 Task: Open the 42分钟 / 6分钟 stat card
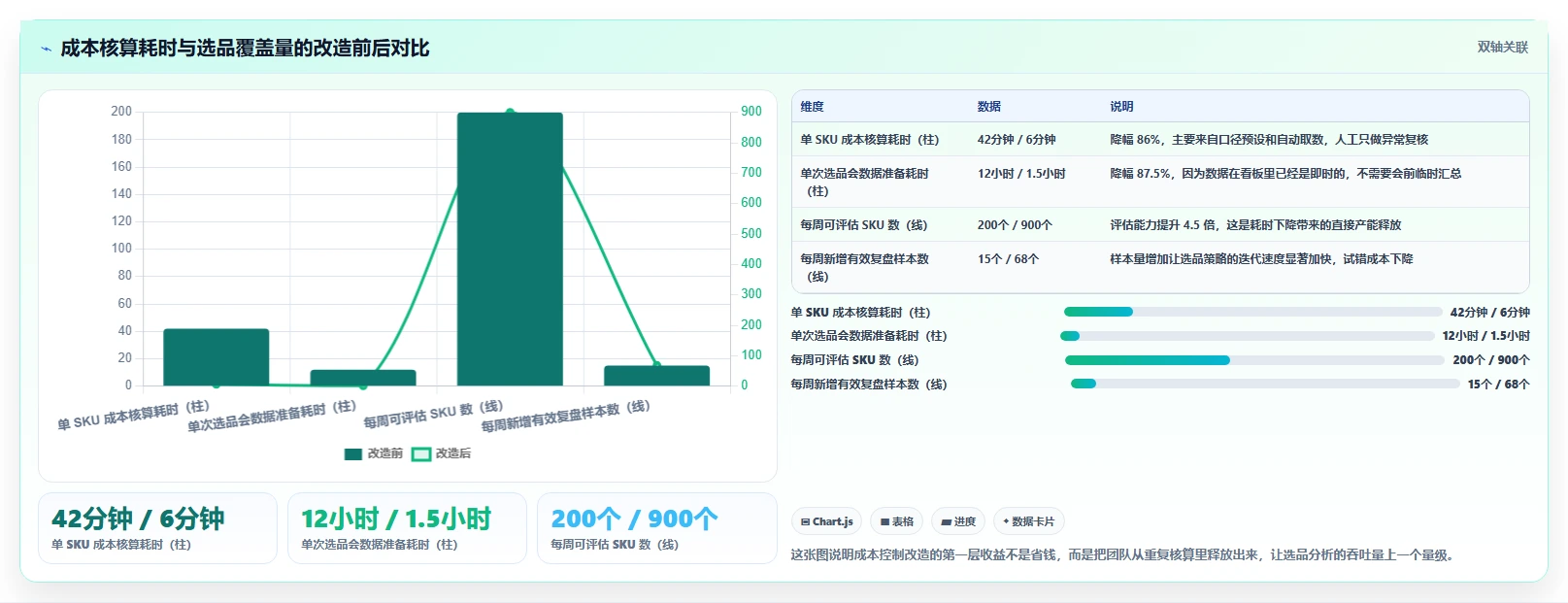coord(157,528)
